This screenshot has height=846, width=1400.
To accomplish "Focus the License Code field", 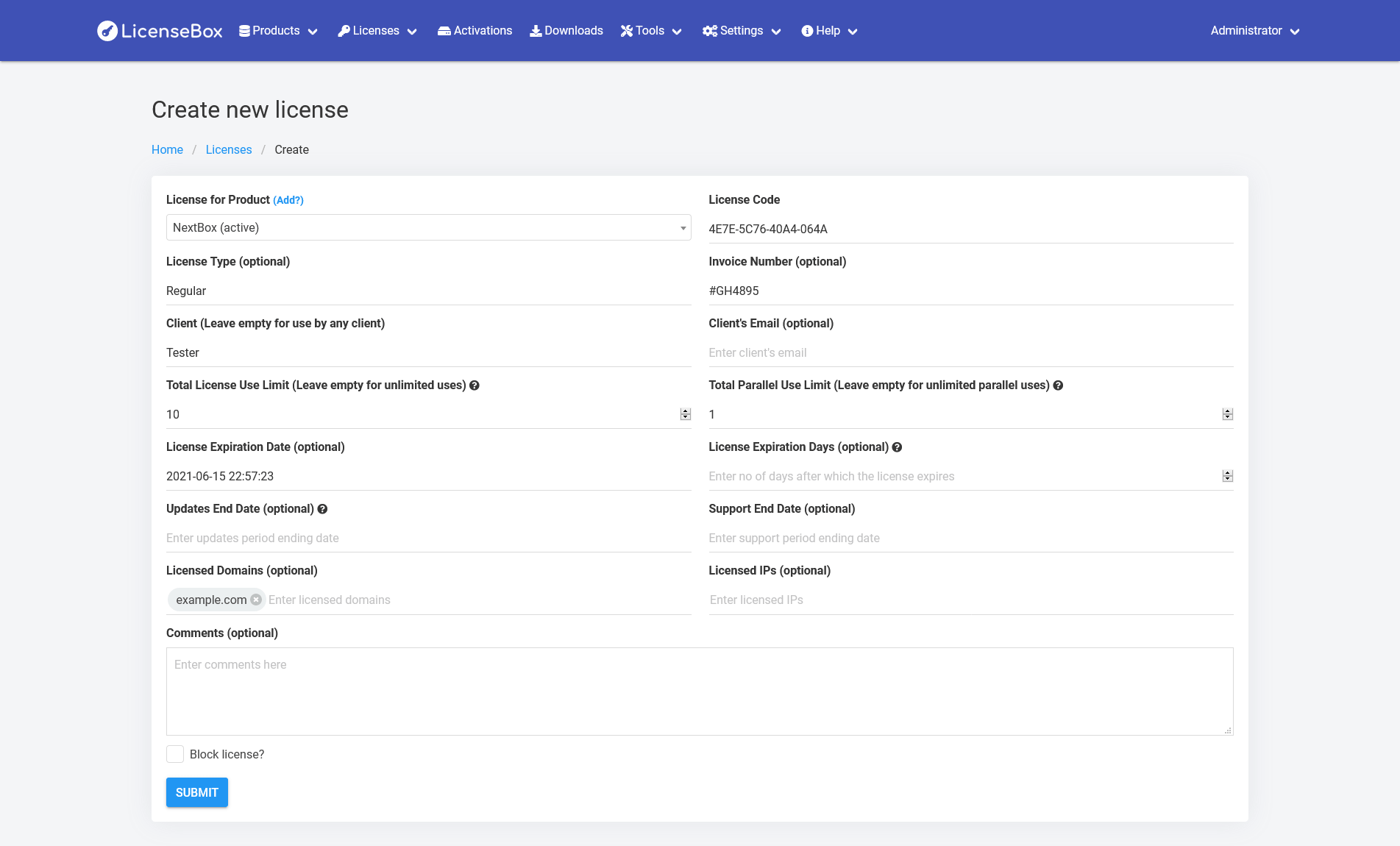I will [x=971, y=229].
